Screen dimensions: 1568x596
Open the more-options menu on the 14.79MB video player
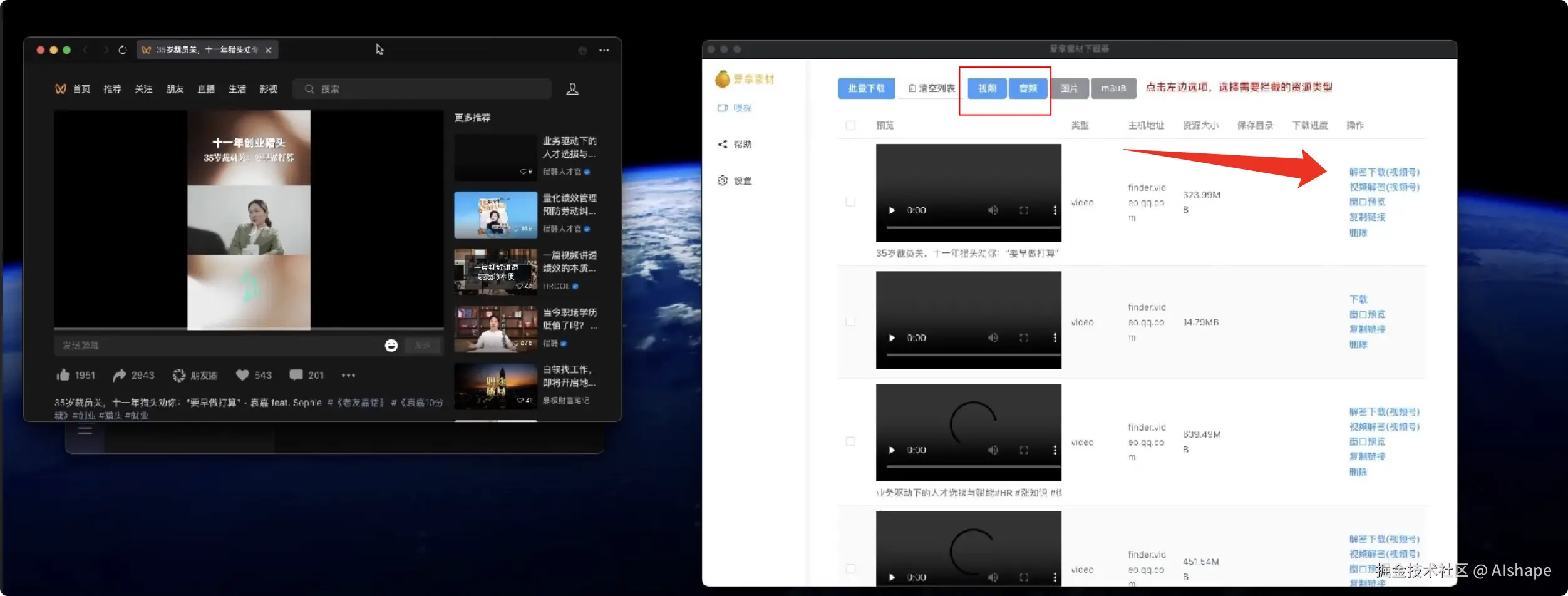1055,337
